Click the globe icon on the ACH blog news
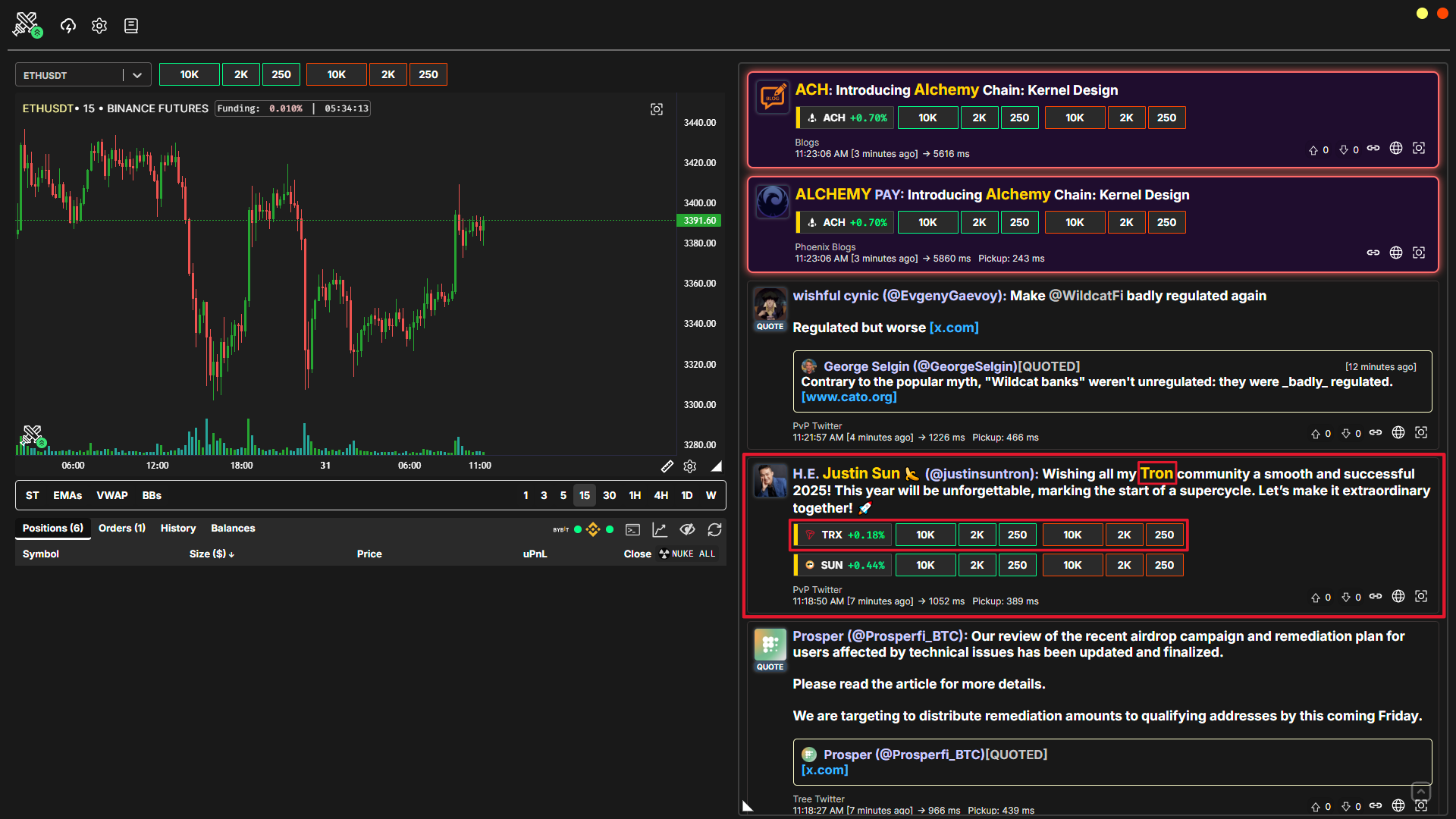1456x819 pixels. pos(1396,149)
